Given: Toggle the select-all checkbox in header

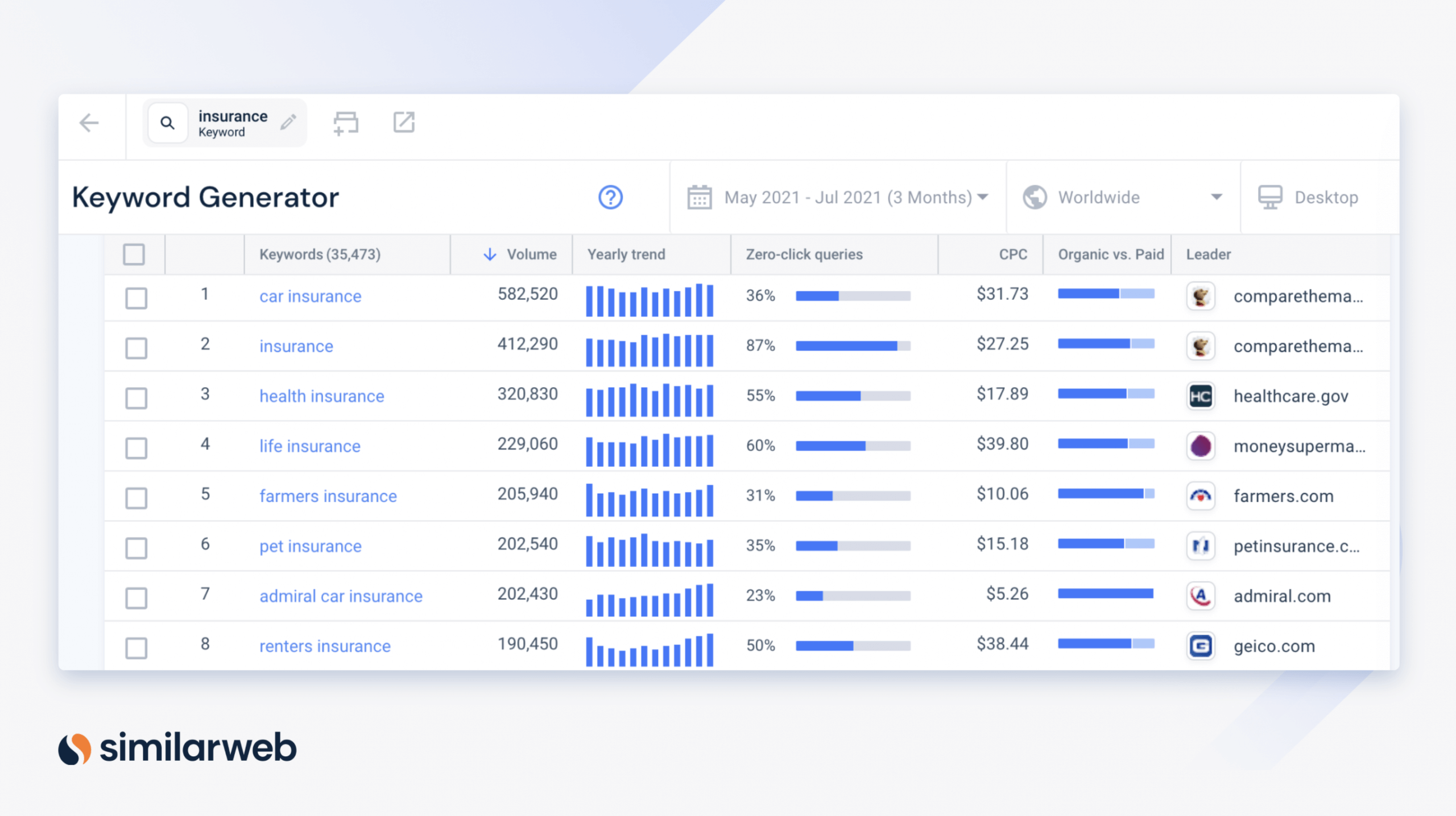Looking at the screenshot, I should click(134, 254).
